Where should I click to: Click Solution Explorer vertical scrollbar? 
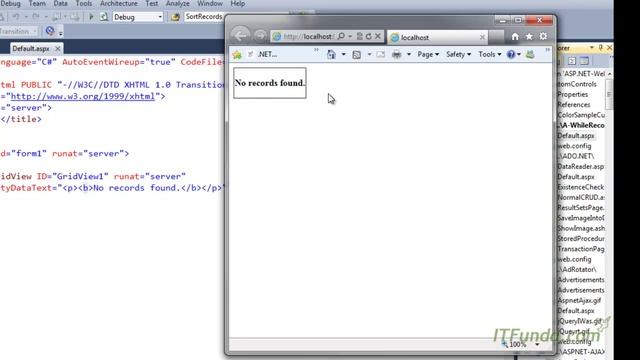point(609,94)
